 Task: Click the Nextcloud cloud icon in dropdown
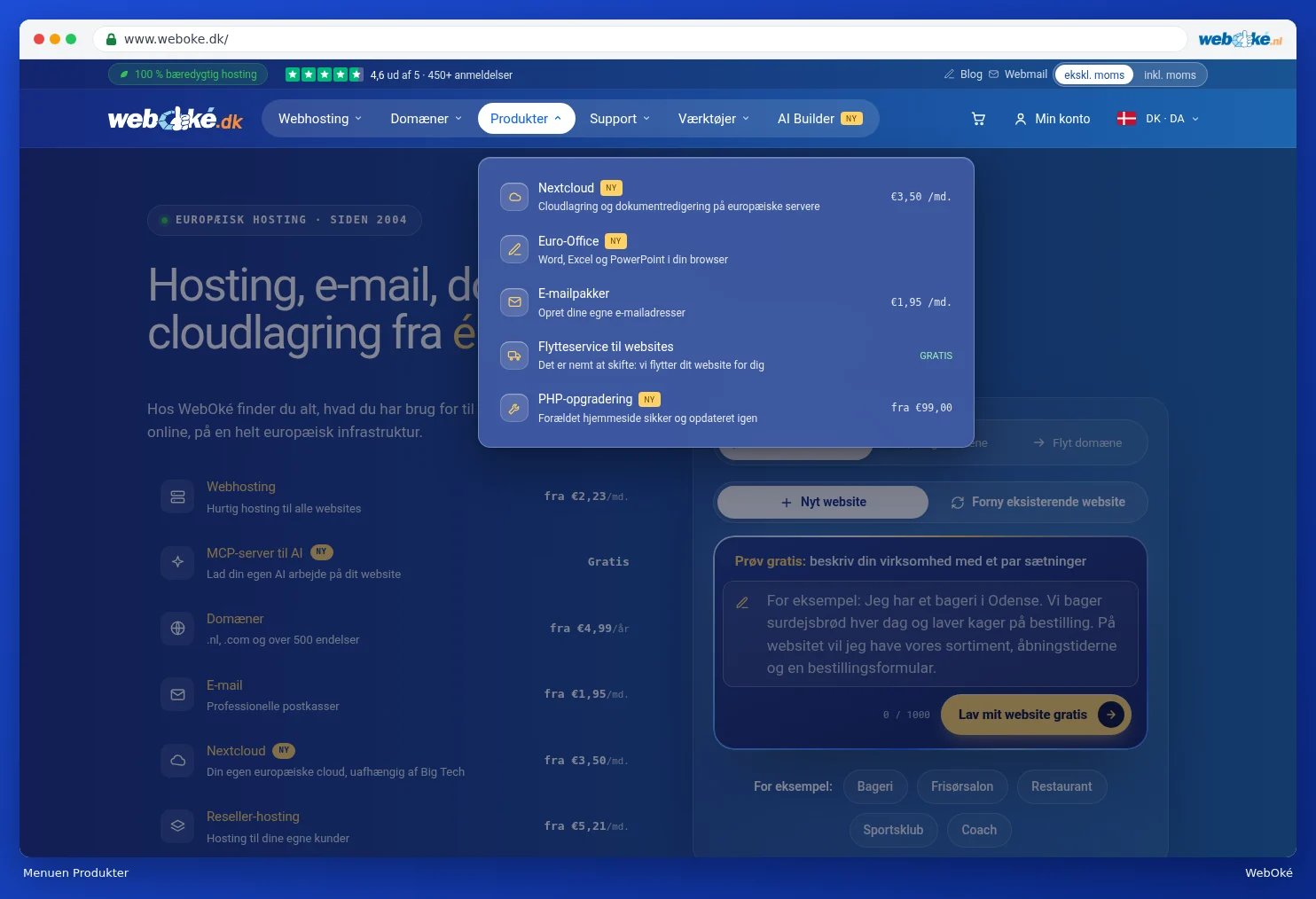[x=514, y=197]
